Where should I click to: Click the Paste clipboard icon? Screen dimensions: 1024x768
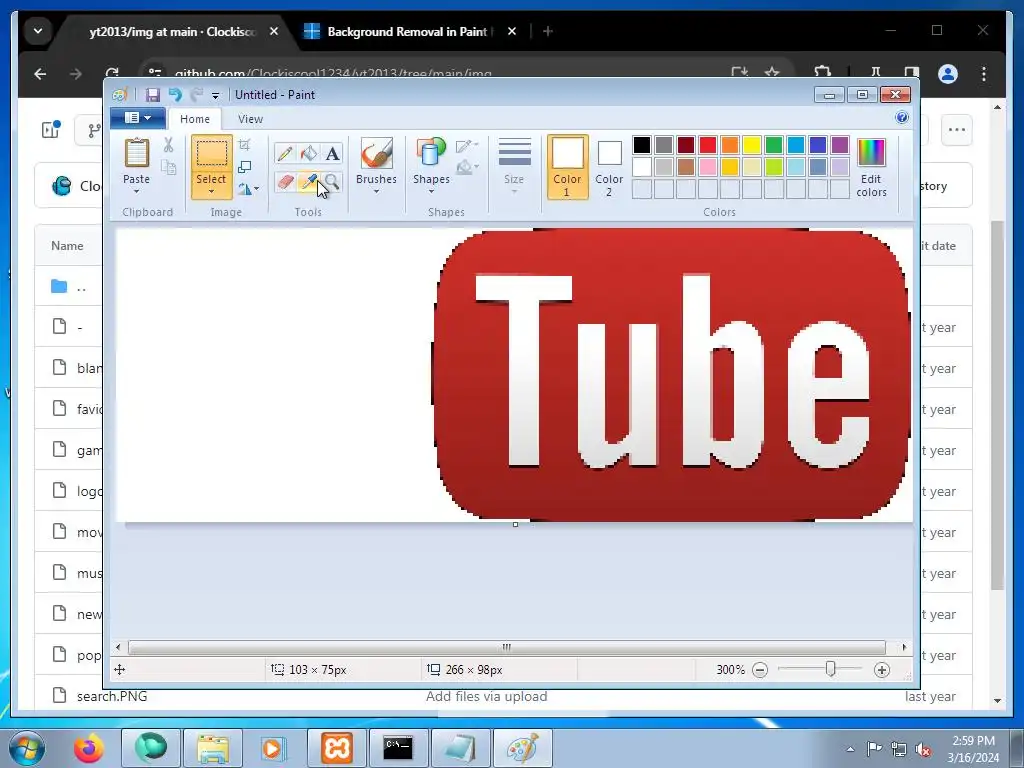coord(136,153)
